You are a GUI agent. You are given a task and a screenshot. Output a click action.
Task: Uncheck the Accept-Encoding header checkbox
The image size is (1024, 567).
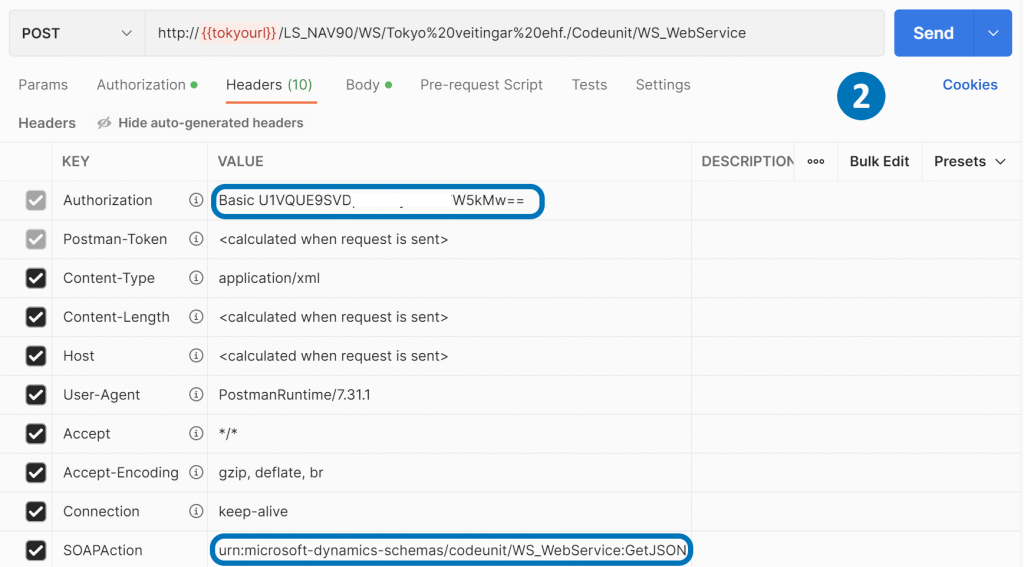click(x=36, y=473)
